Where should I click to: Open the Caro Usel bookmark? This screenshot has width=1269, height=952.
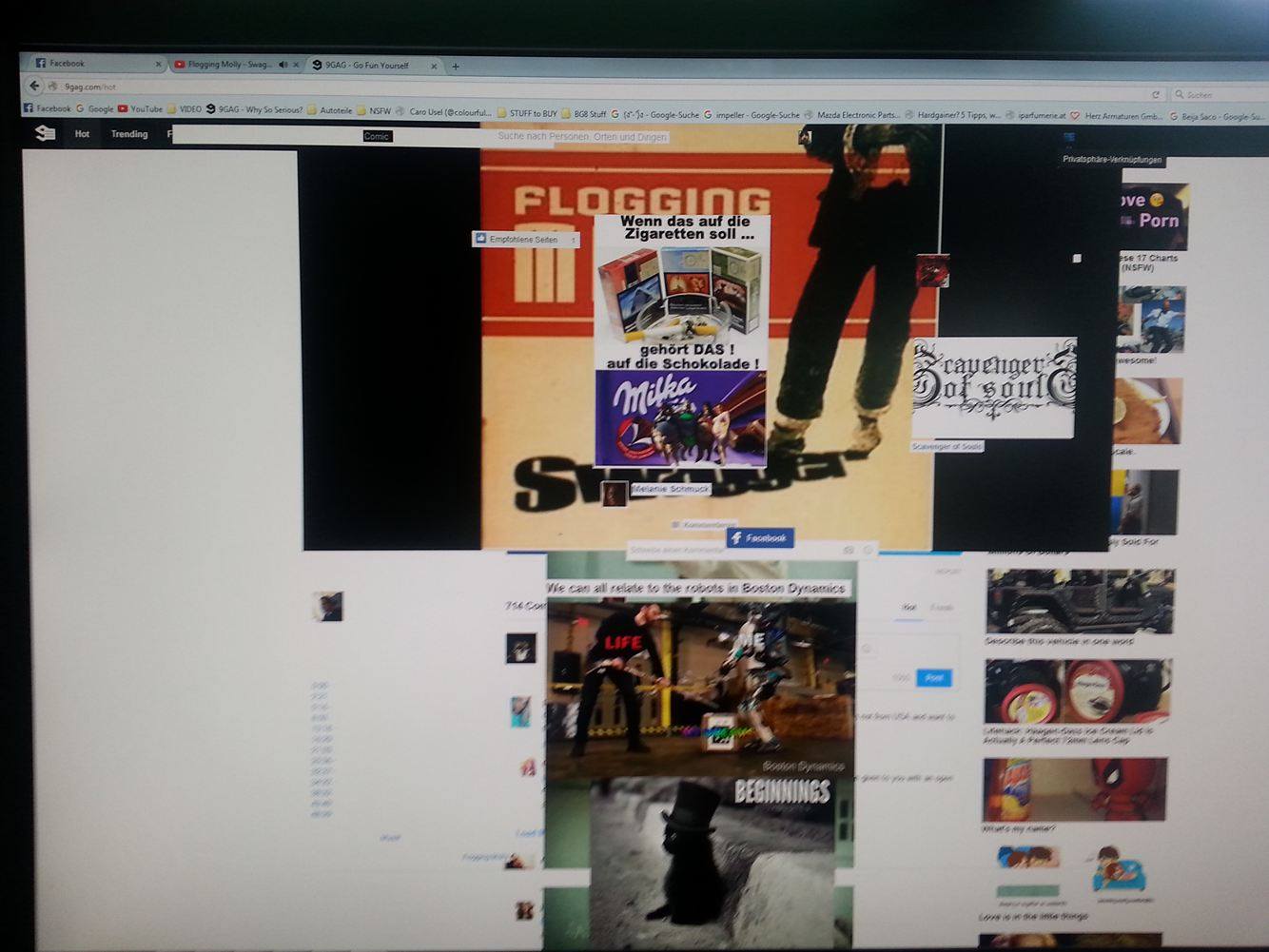444,112
